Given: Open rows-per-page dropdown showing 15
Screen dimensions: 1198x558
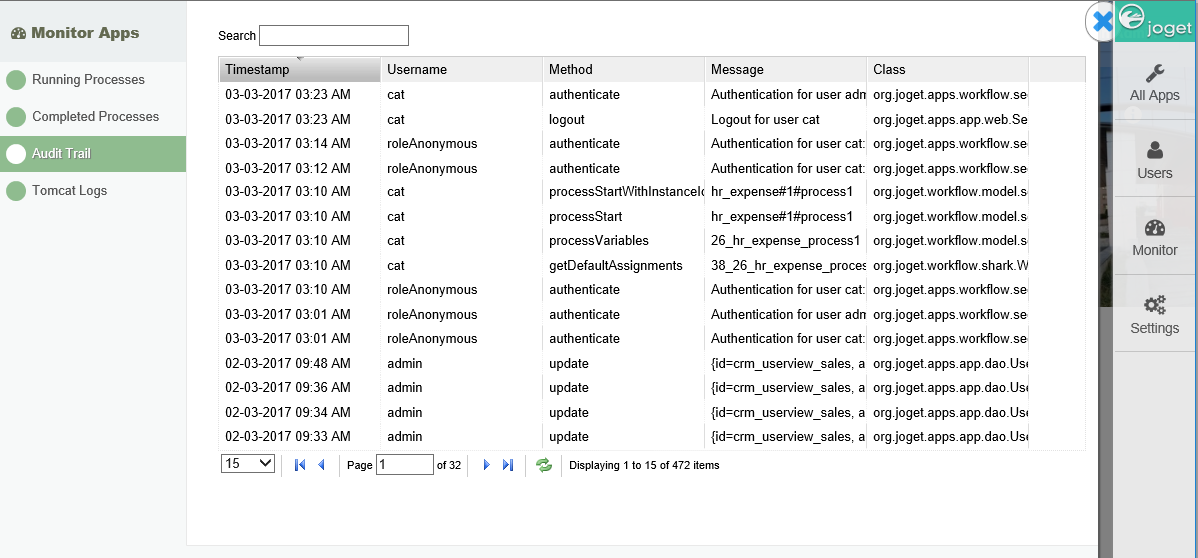Looking at the screenshot, I should pyautogui.click(x=248, y=464).
